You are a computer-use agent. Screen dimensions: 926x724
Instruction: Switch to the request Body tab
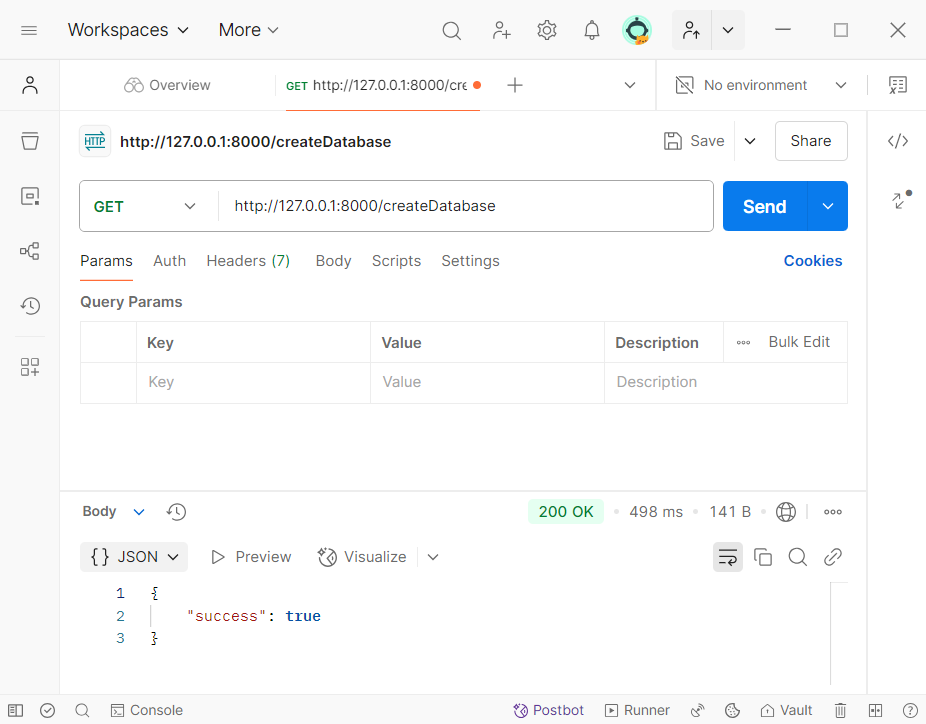[333, 261]
